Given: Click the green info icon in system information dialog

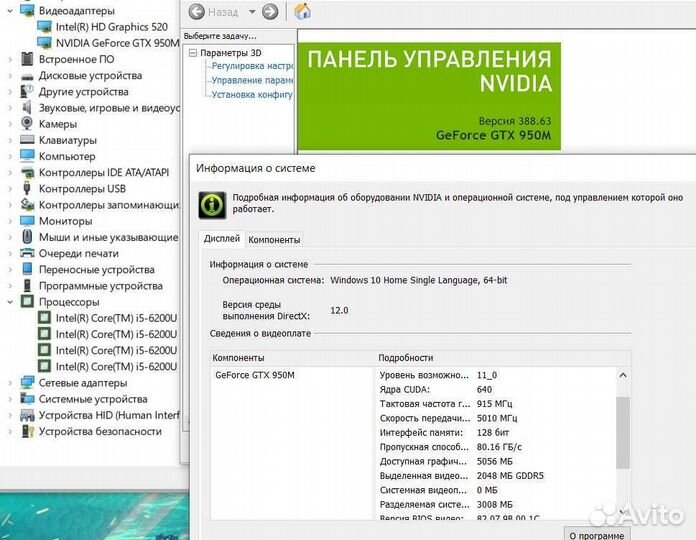Looking at the screenshot, I should click(212, 205).
